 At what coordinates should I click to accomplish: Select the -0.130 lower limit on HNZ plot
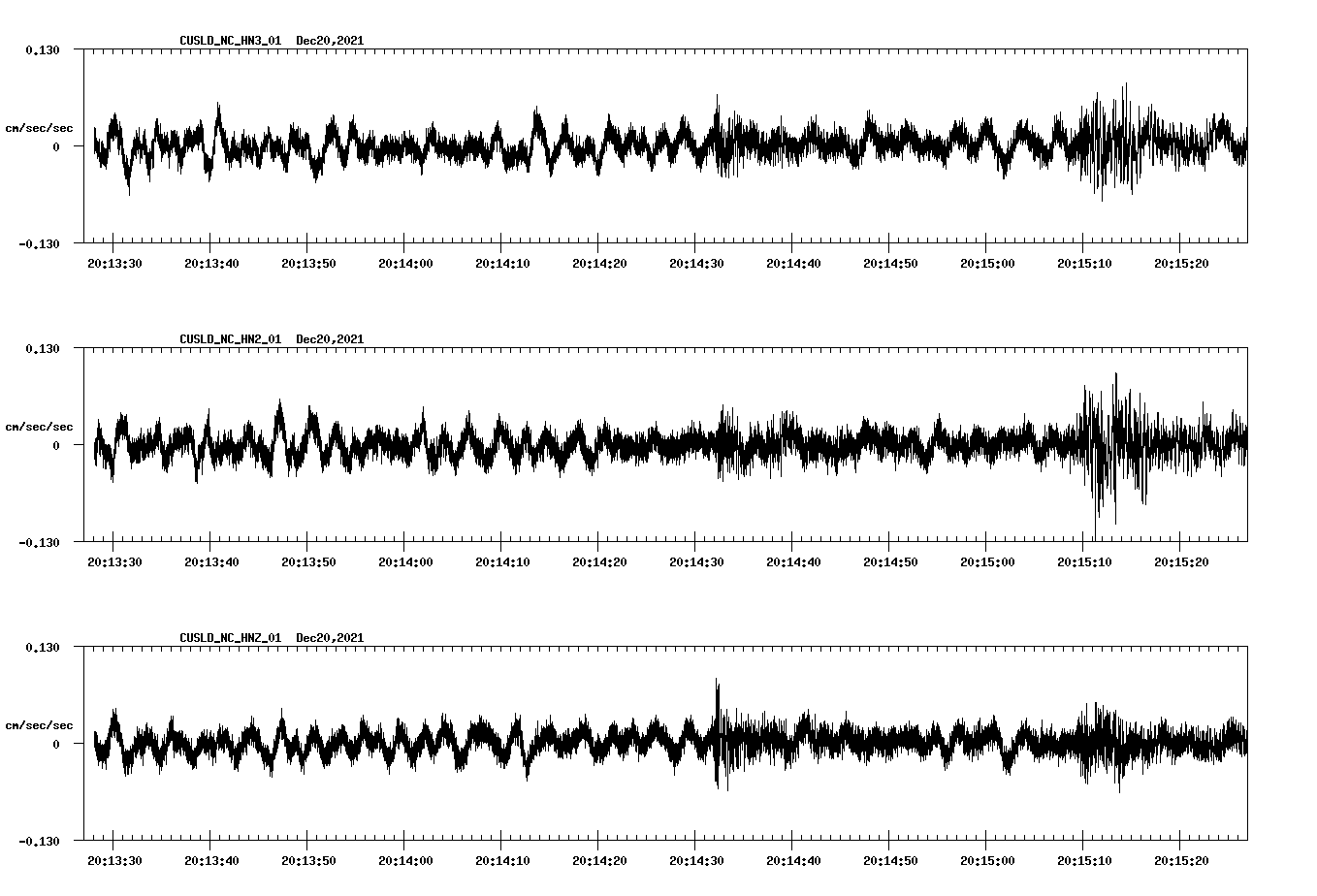pos(39,841)
